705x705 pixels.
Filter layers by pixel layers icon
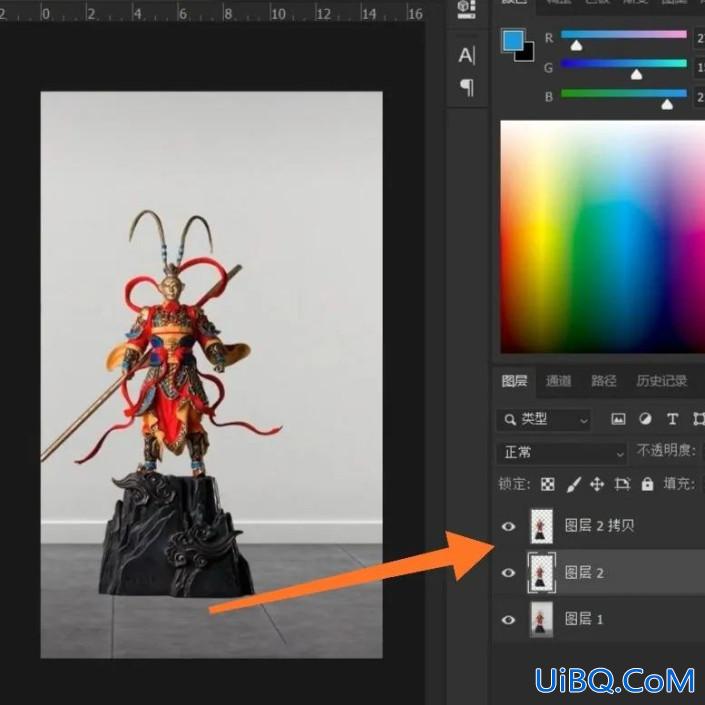618,419
